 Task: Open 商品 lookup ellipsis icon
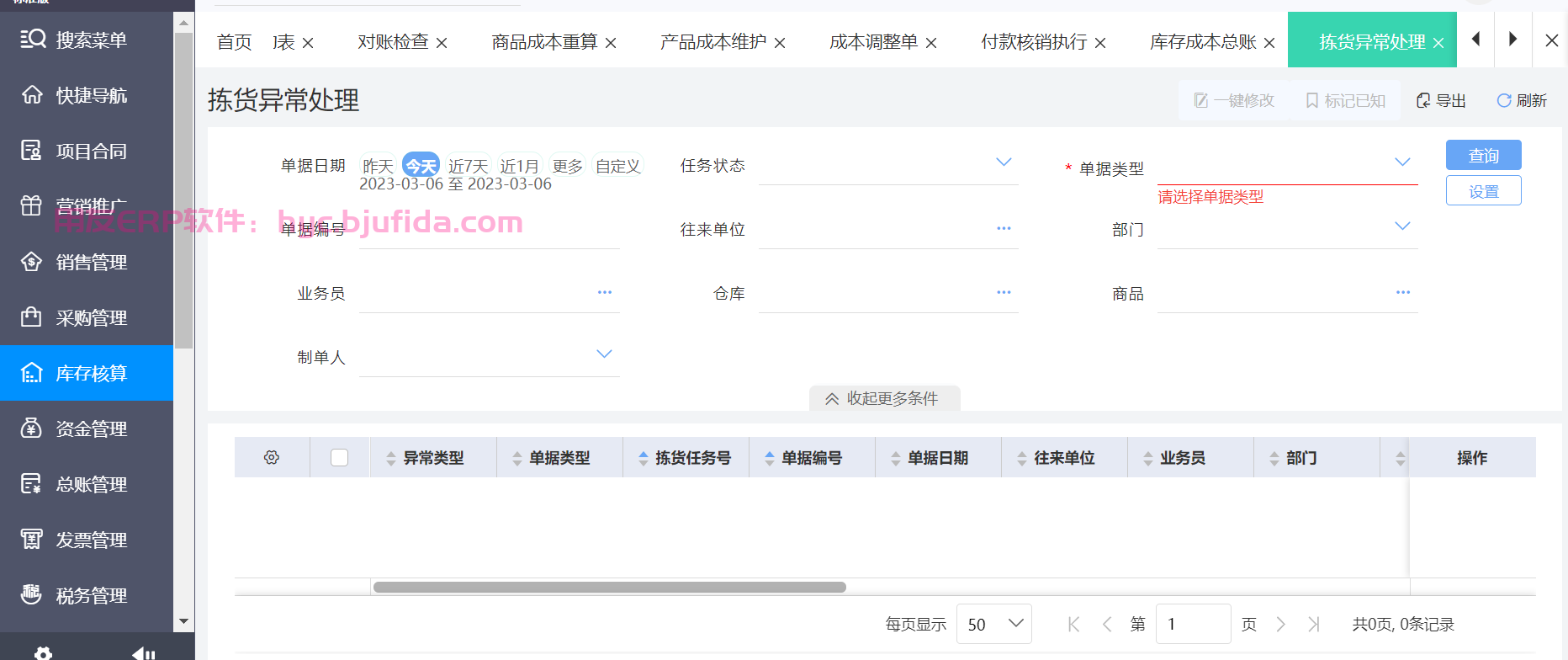1403,292
